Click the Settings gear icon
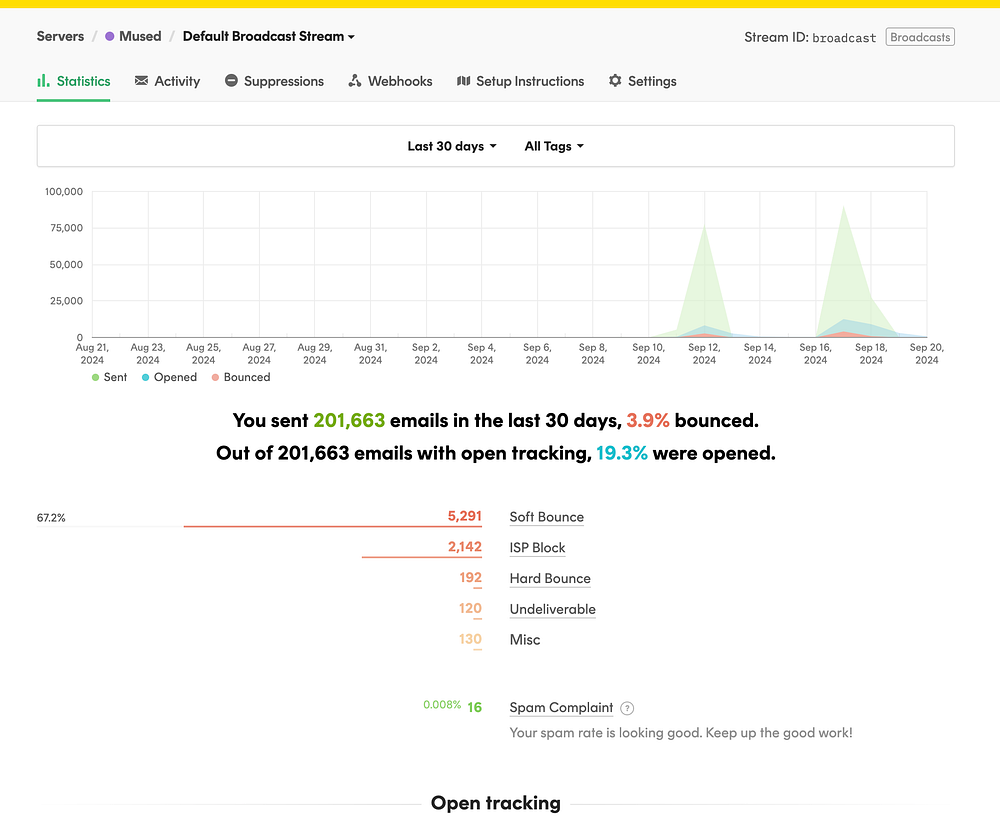The image size is (1000, 819). click(615, 80)
